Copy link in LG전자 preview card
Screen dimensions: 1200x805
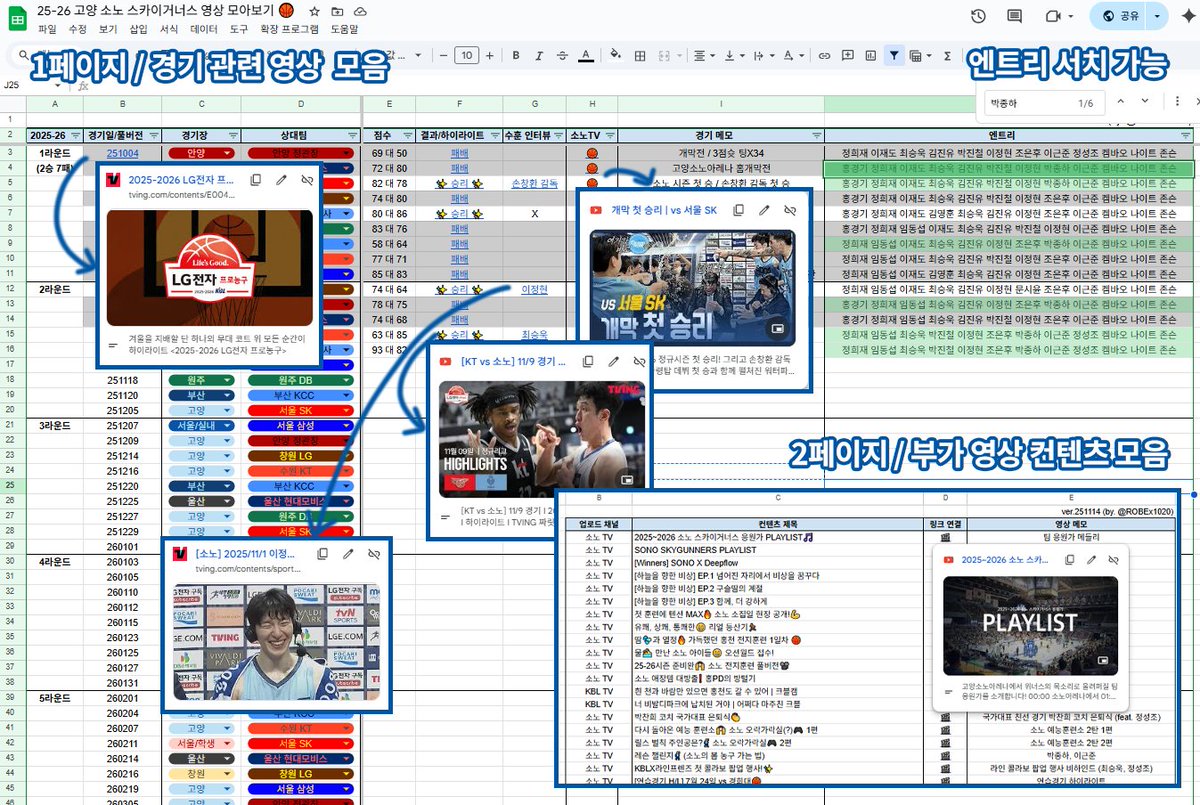pos(256,180)
